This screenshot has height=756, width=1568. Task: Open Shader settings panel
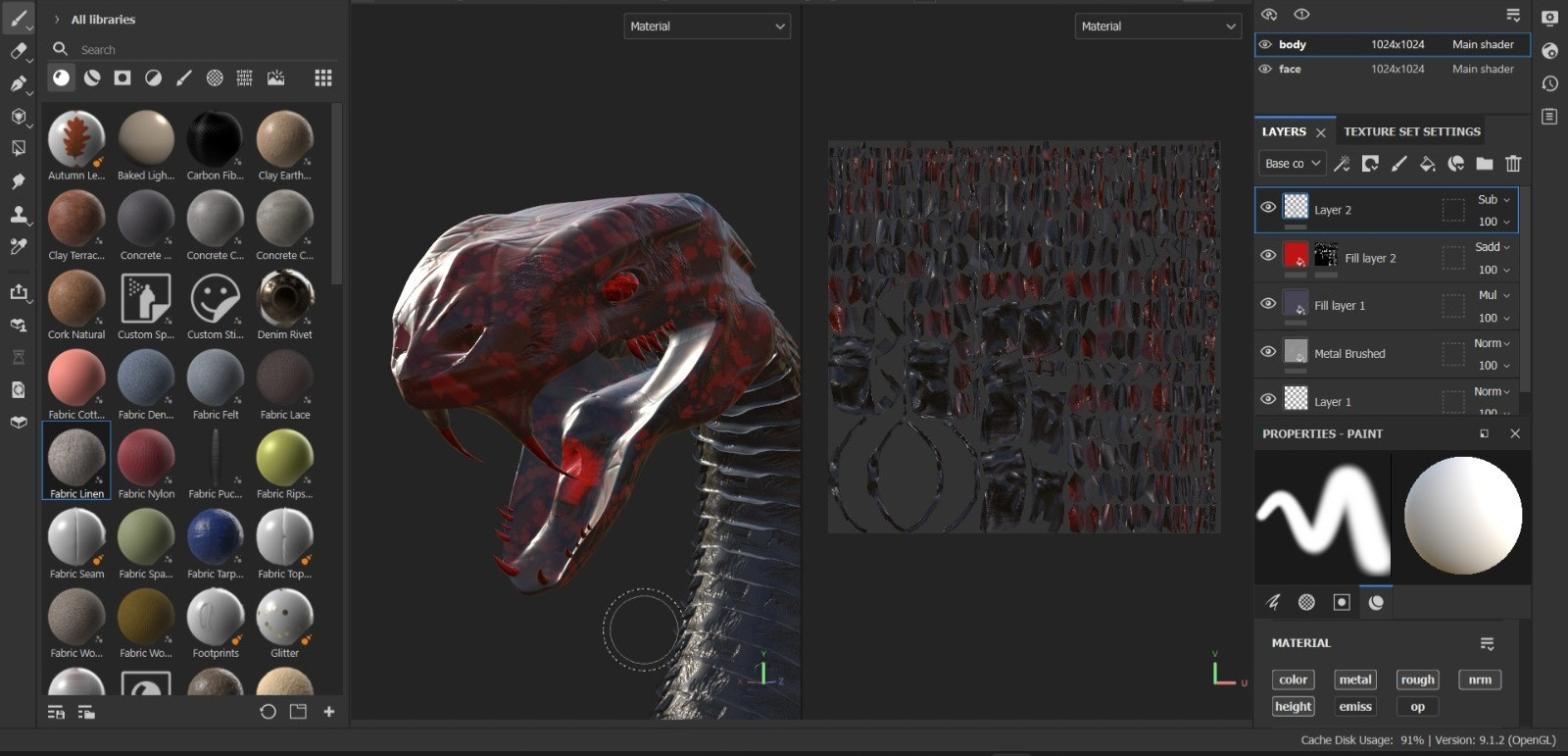click(x=1549, y=51)
